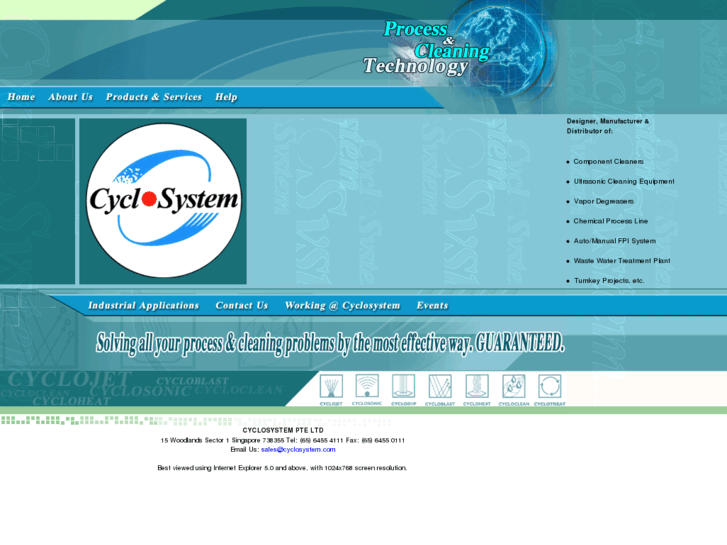The width and height of the screenshot is (727, 545).
Task: Open Working @ Cyclosystem page
Action: click(342, 305)
